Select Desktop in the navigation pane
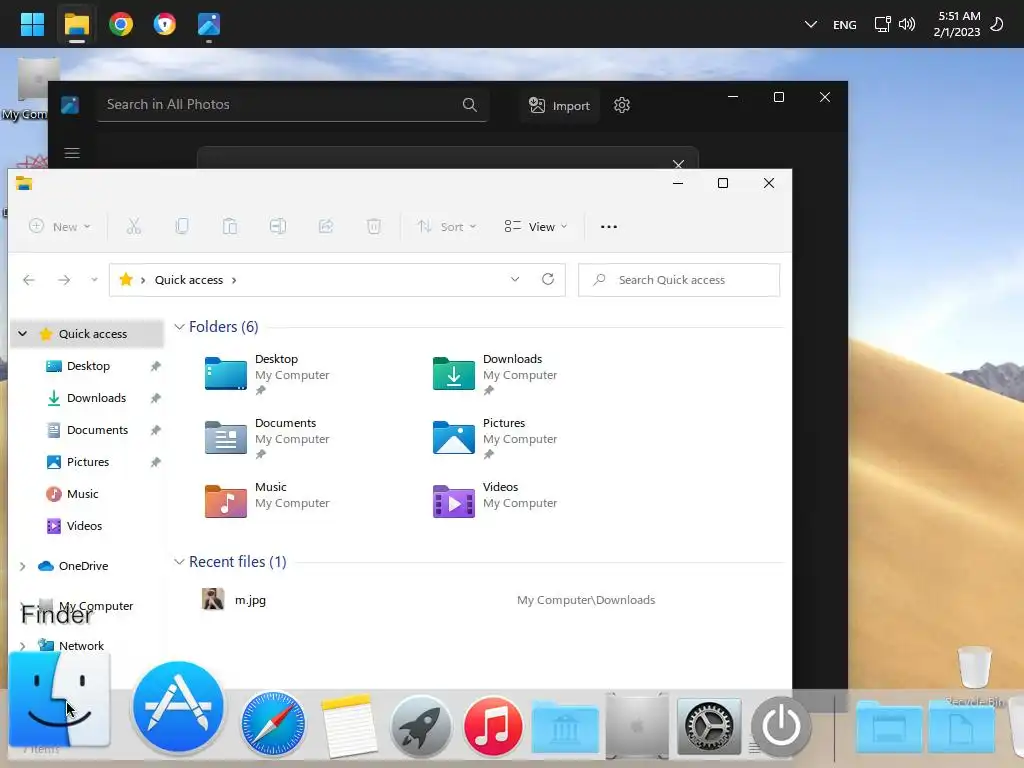Viewport: 1024px width, 768px height. pos(88,366)
